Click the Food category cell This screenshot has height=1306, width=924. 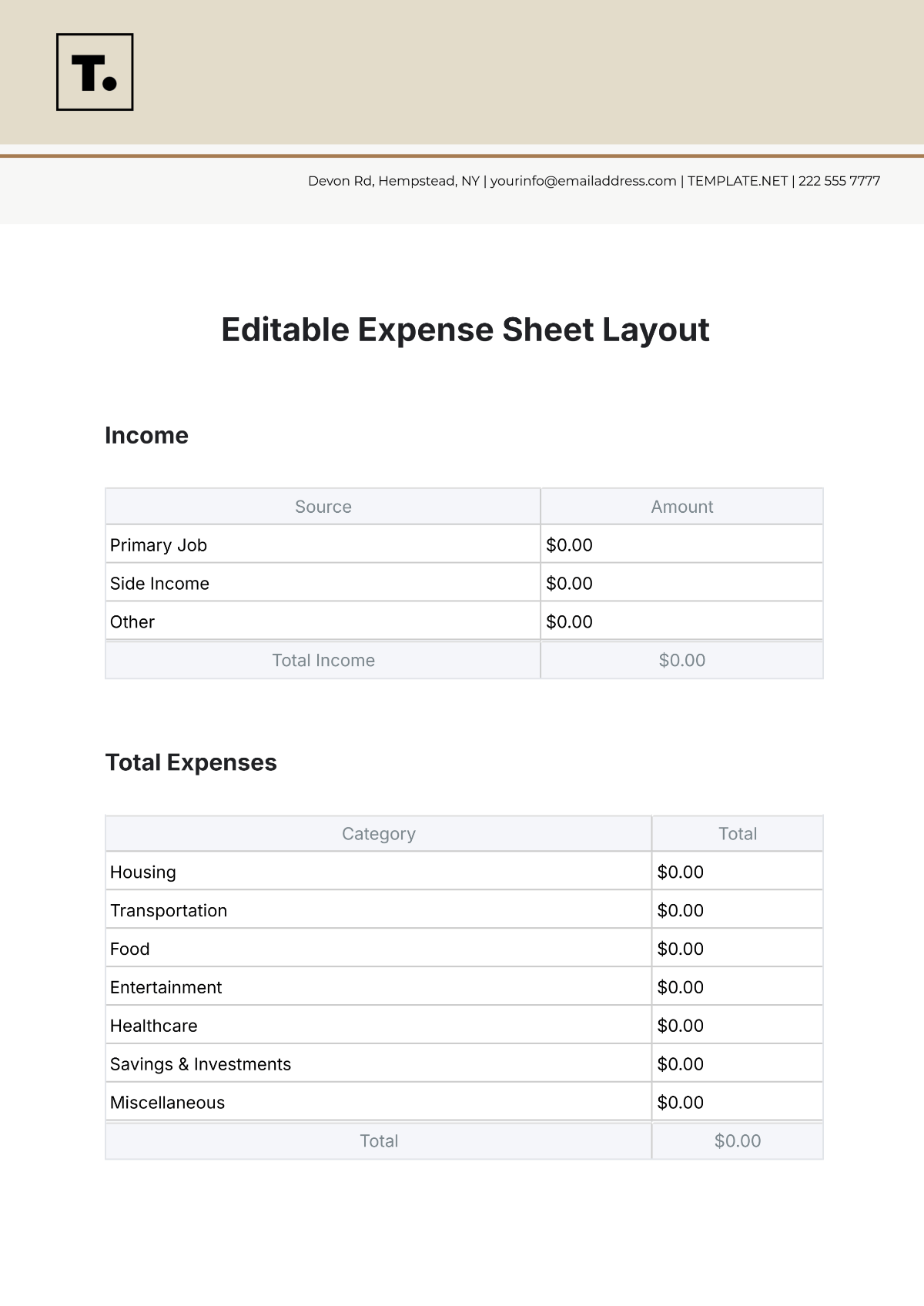(x=378, y=949)
